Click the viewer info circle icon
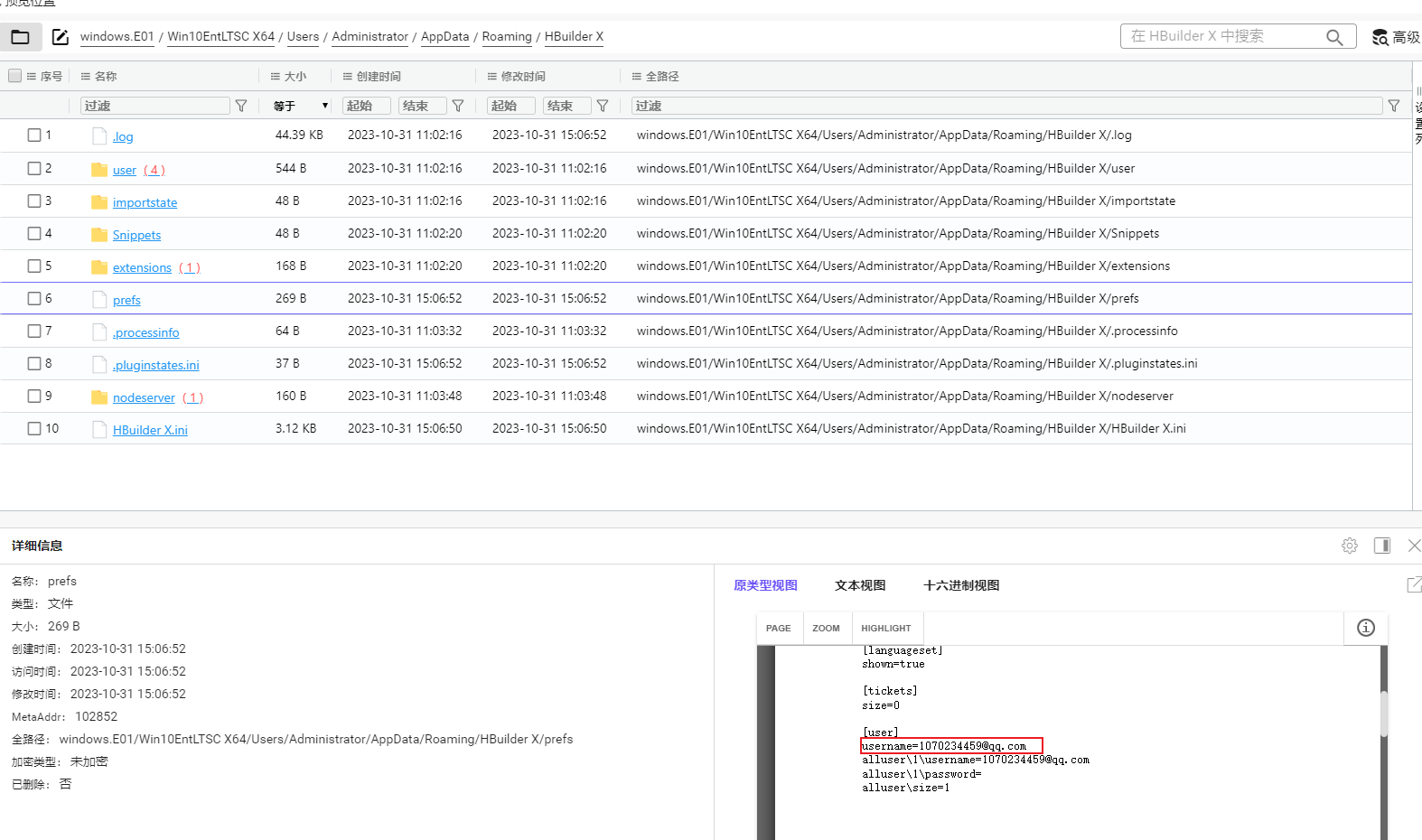 click(x=1366, y=628)
